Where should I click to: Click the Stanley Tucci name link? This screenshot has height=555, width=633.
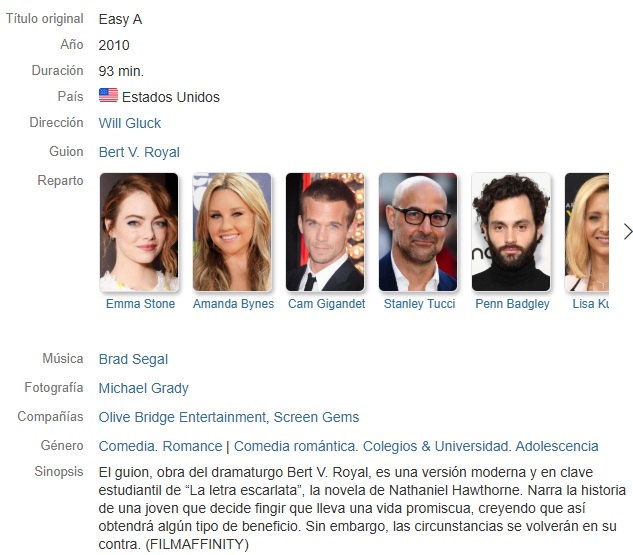click(x=419, y=304)
